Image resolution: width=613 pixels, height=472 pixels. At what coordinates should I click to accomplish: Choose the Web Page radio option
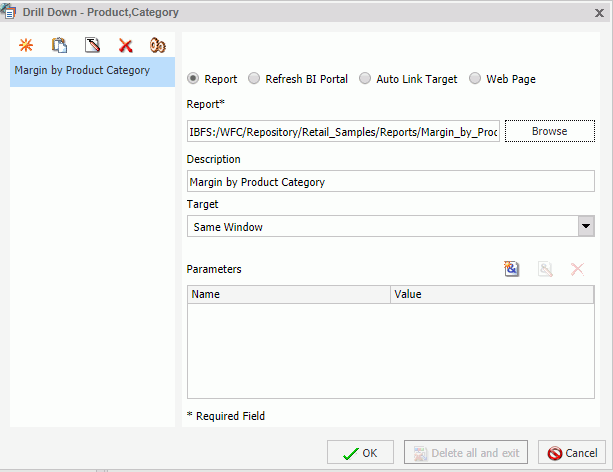pos(475,79)
